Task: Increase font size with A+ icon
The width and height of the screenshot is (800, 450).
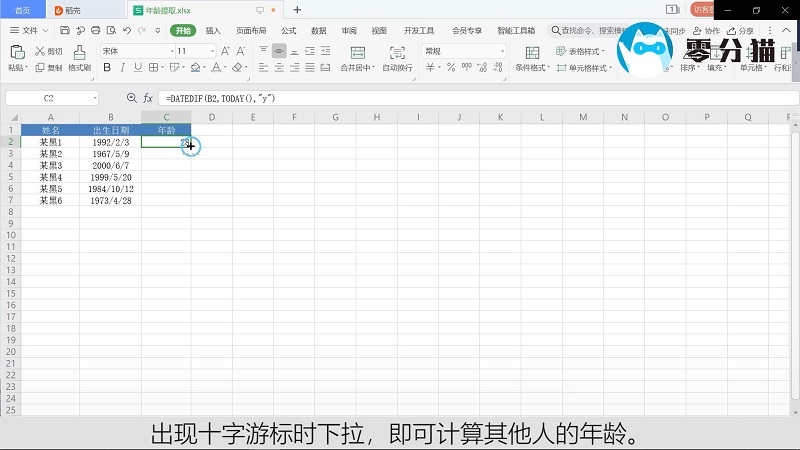Action: coord(225,51)
